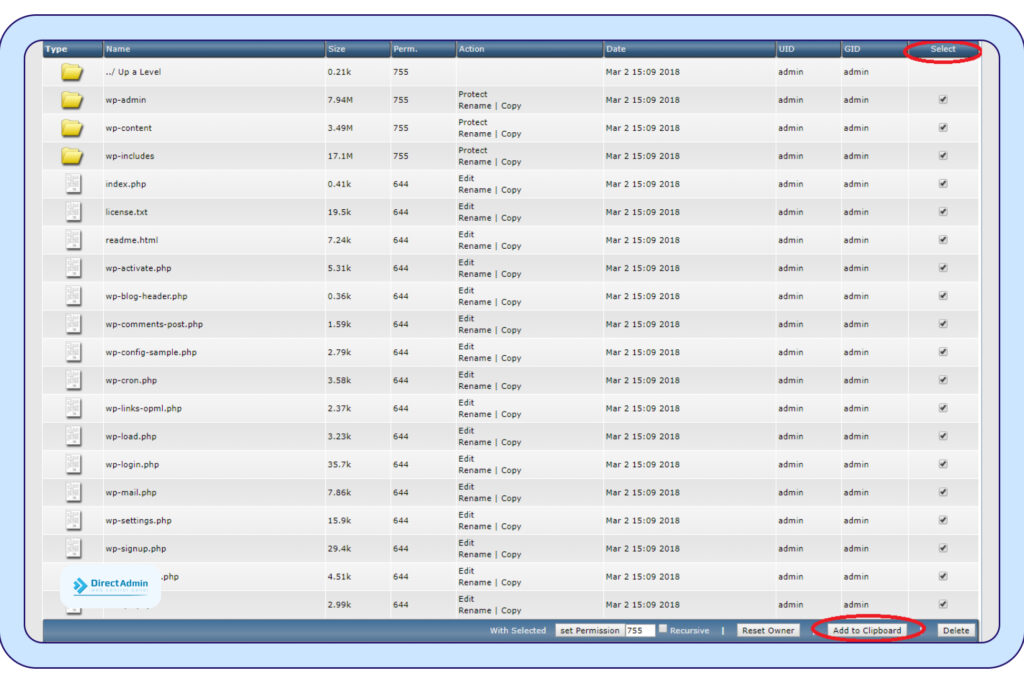This screenshot has width=1024, height=683.
Task: Sort by the Type column header
Action: click(x=57, y=49)
